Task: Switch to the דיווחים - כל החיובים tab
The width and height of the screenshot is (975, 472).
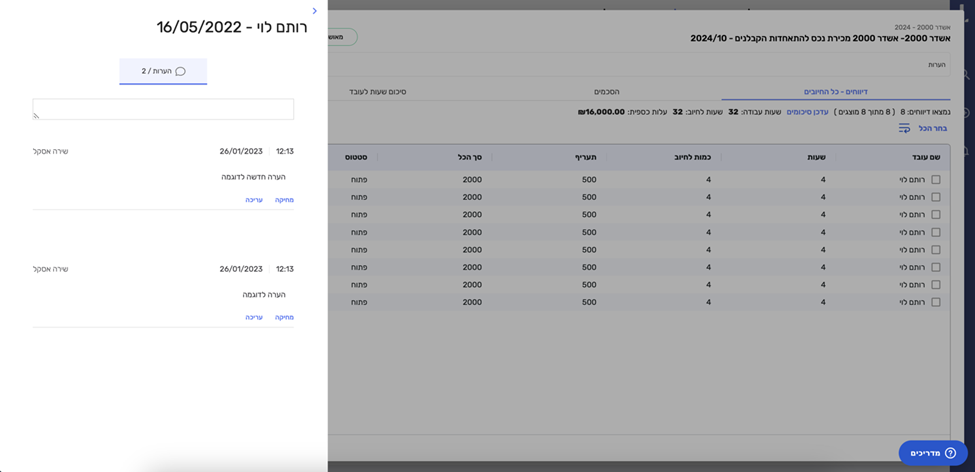Action: click(x=835, y=91)
